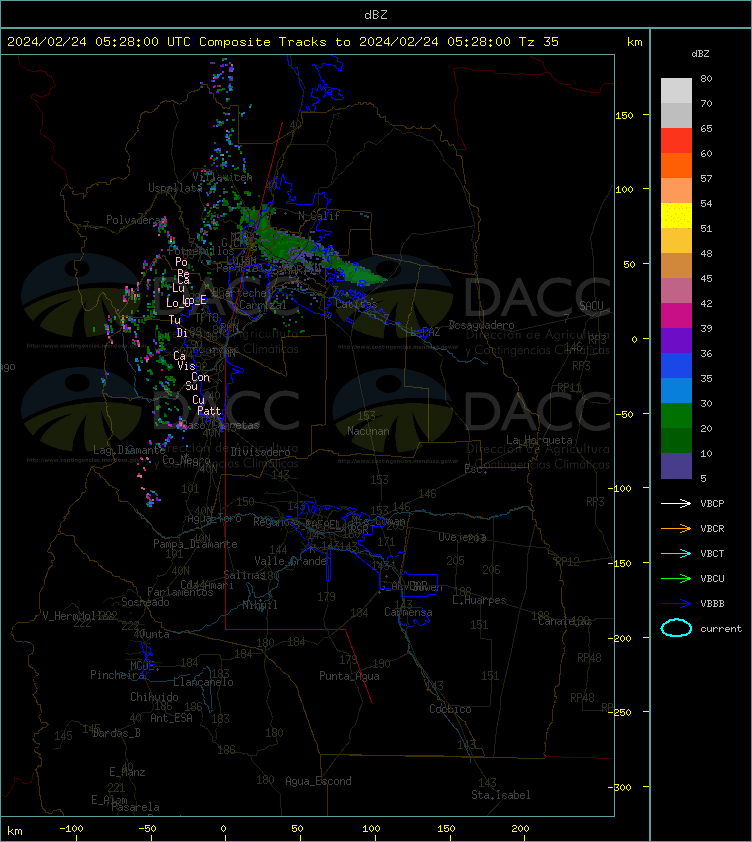Click the La_Horqueta place label

[x=539, y=440]
